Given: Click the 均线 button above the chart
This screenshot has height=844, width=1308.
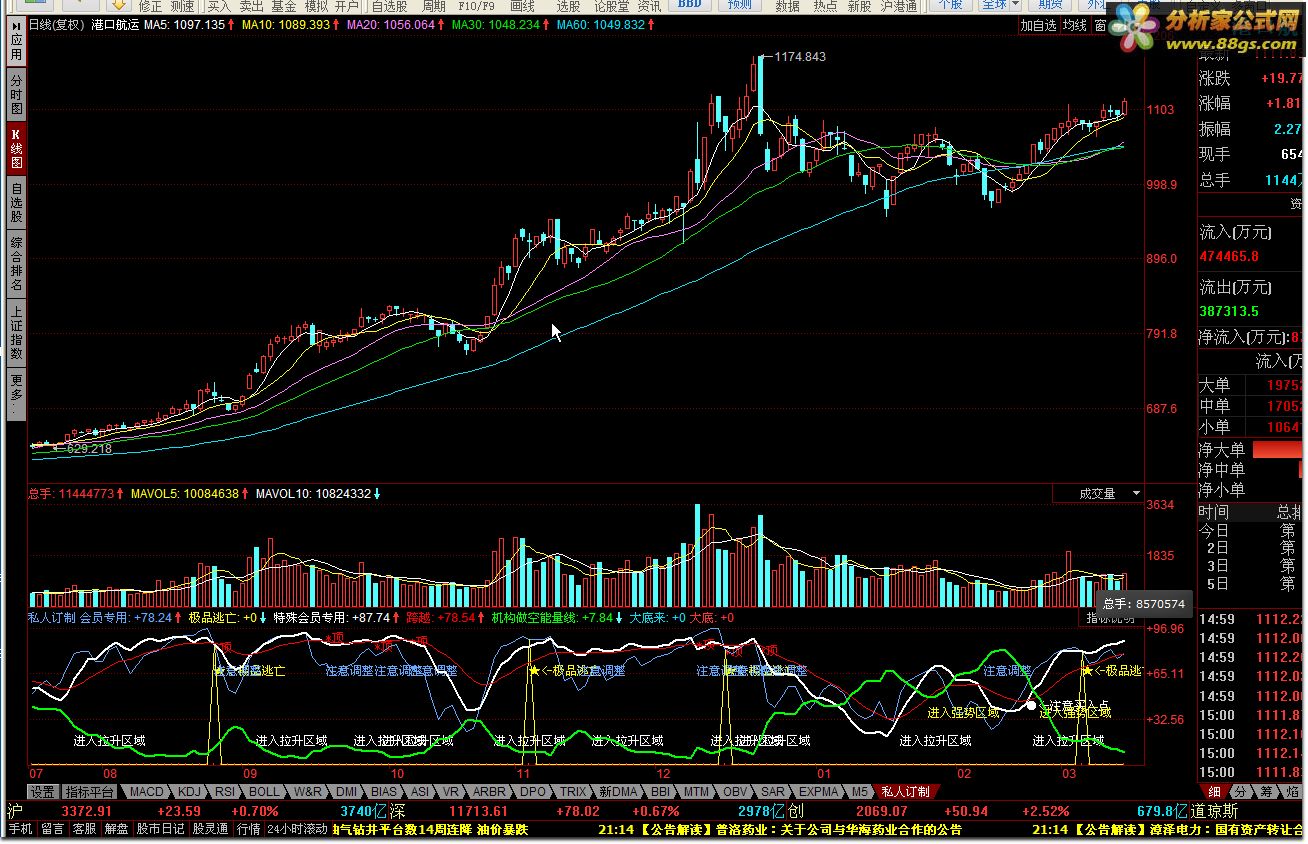Looking at the screenshot, I should pyautogui.click(x=1075, y=25).
